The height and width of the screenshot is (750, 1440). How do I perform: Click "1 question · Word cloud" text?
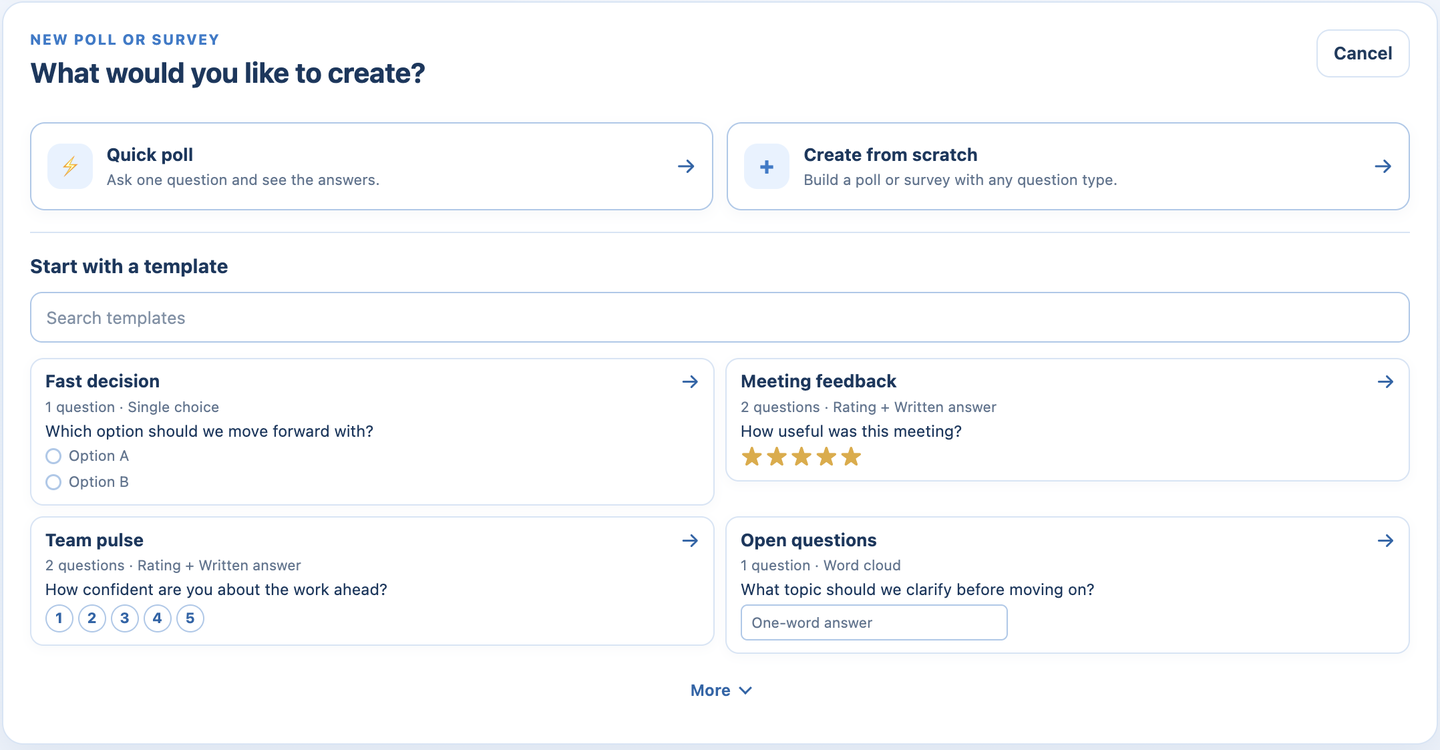click(821, 565)
